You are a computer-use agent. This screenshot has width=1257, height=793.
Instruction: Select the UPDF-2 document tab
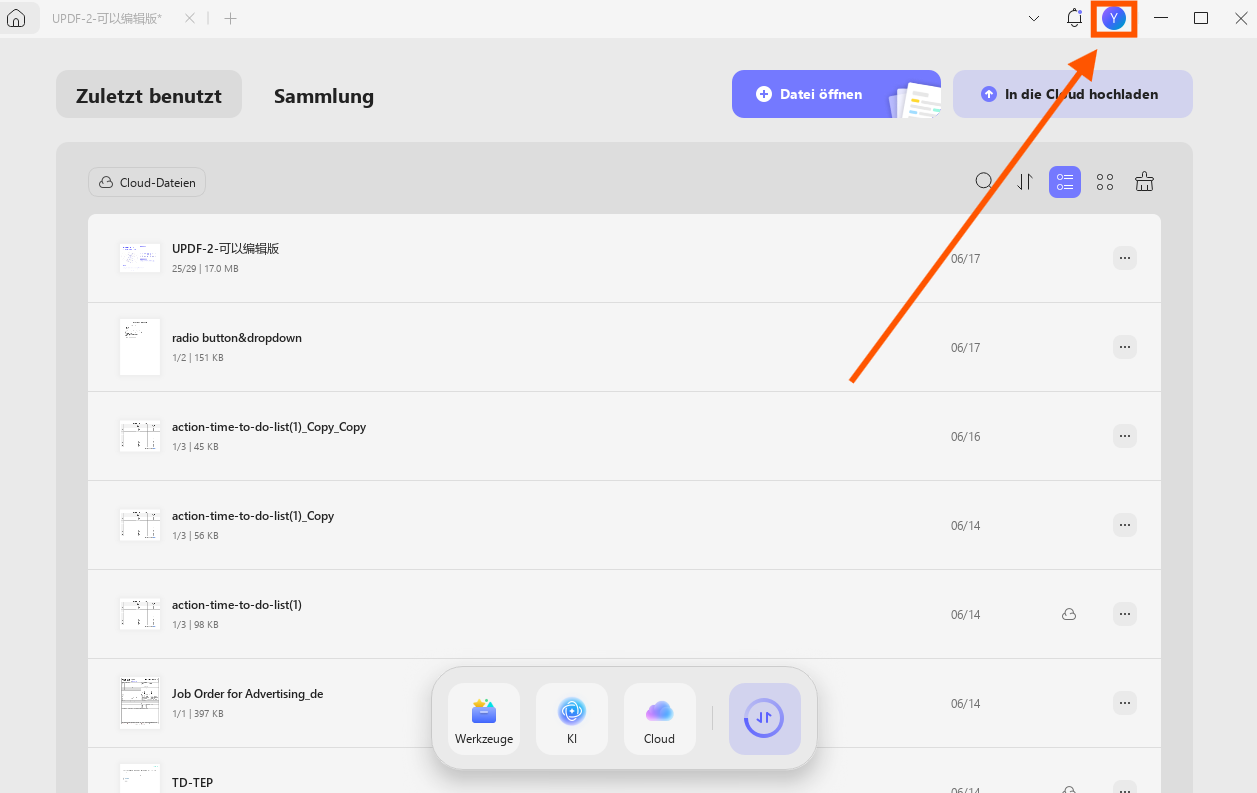click(x=107, y=18)
